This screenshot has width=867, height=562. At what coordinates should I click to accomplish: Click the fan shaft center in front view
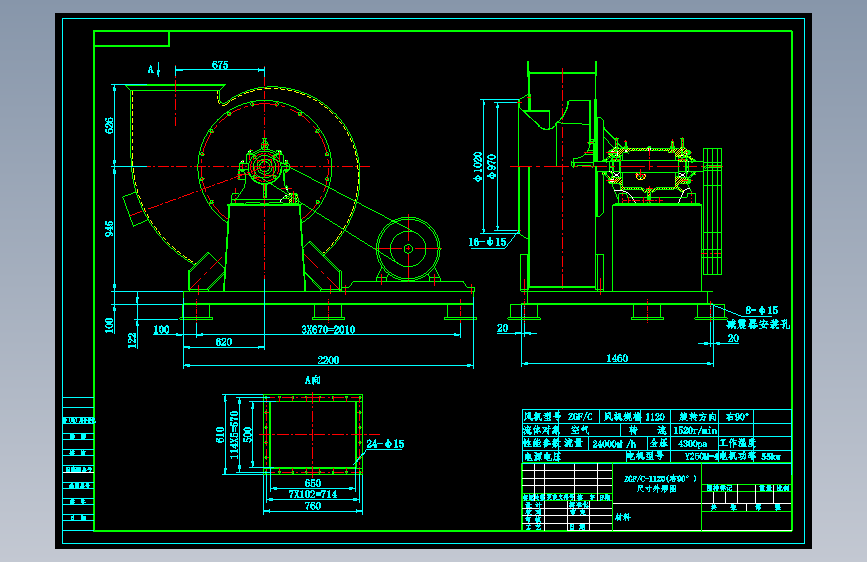tap(264, 166)
